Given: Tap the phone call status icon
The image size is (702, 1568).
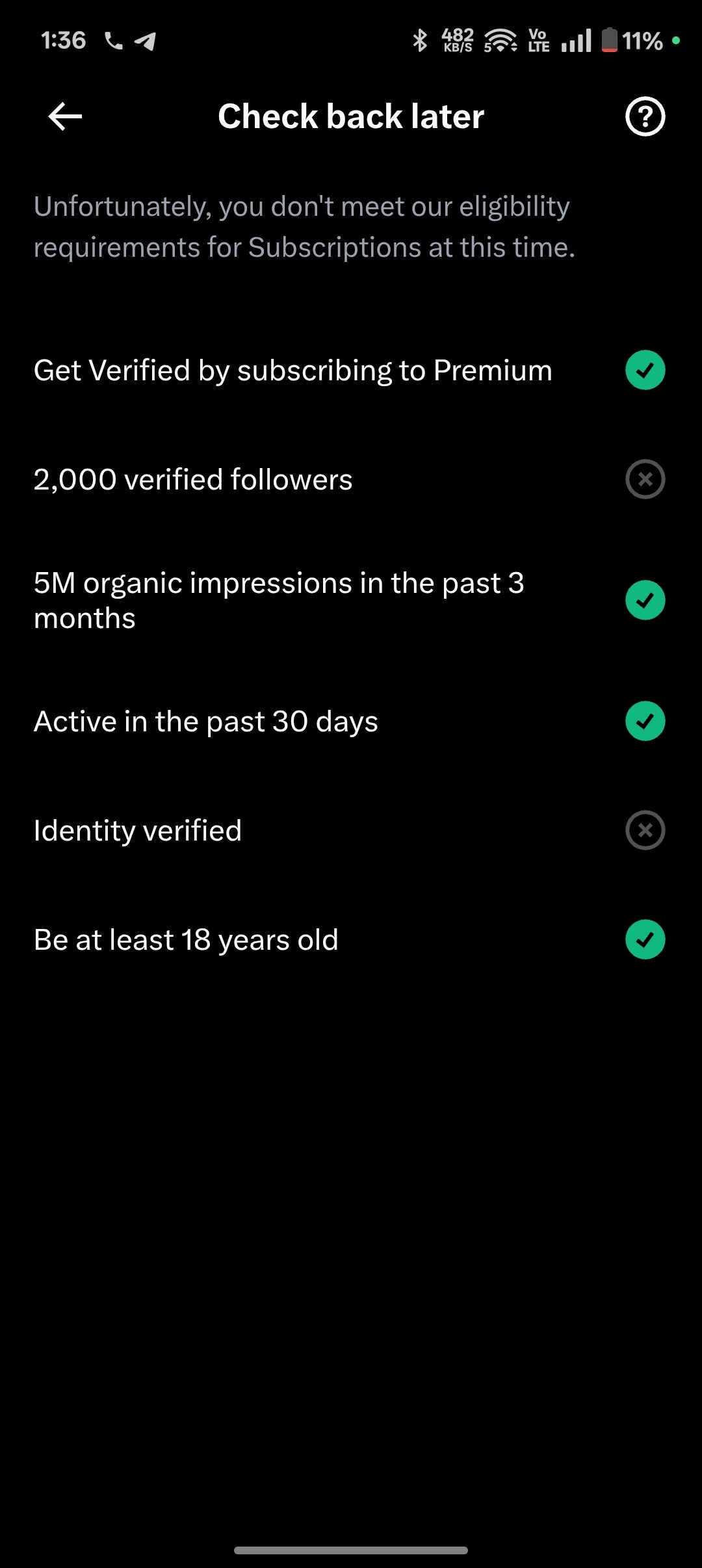Looking at the screenshot, I should tap(114, 41).
